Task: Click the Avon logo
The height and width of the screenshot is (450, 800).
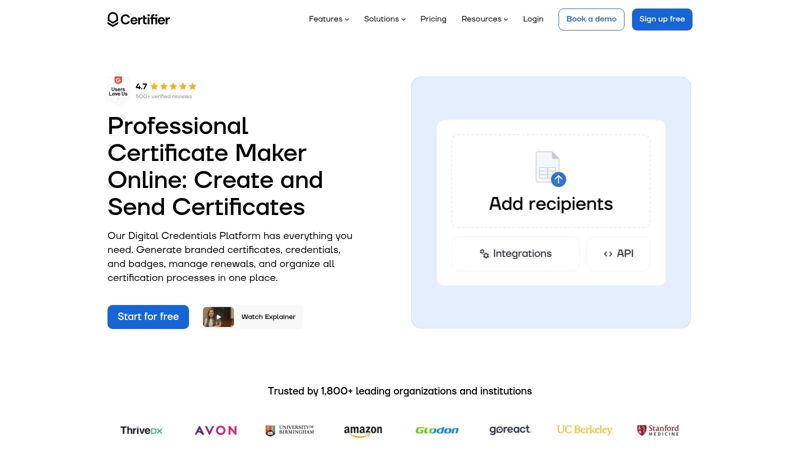Action: 215,430
